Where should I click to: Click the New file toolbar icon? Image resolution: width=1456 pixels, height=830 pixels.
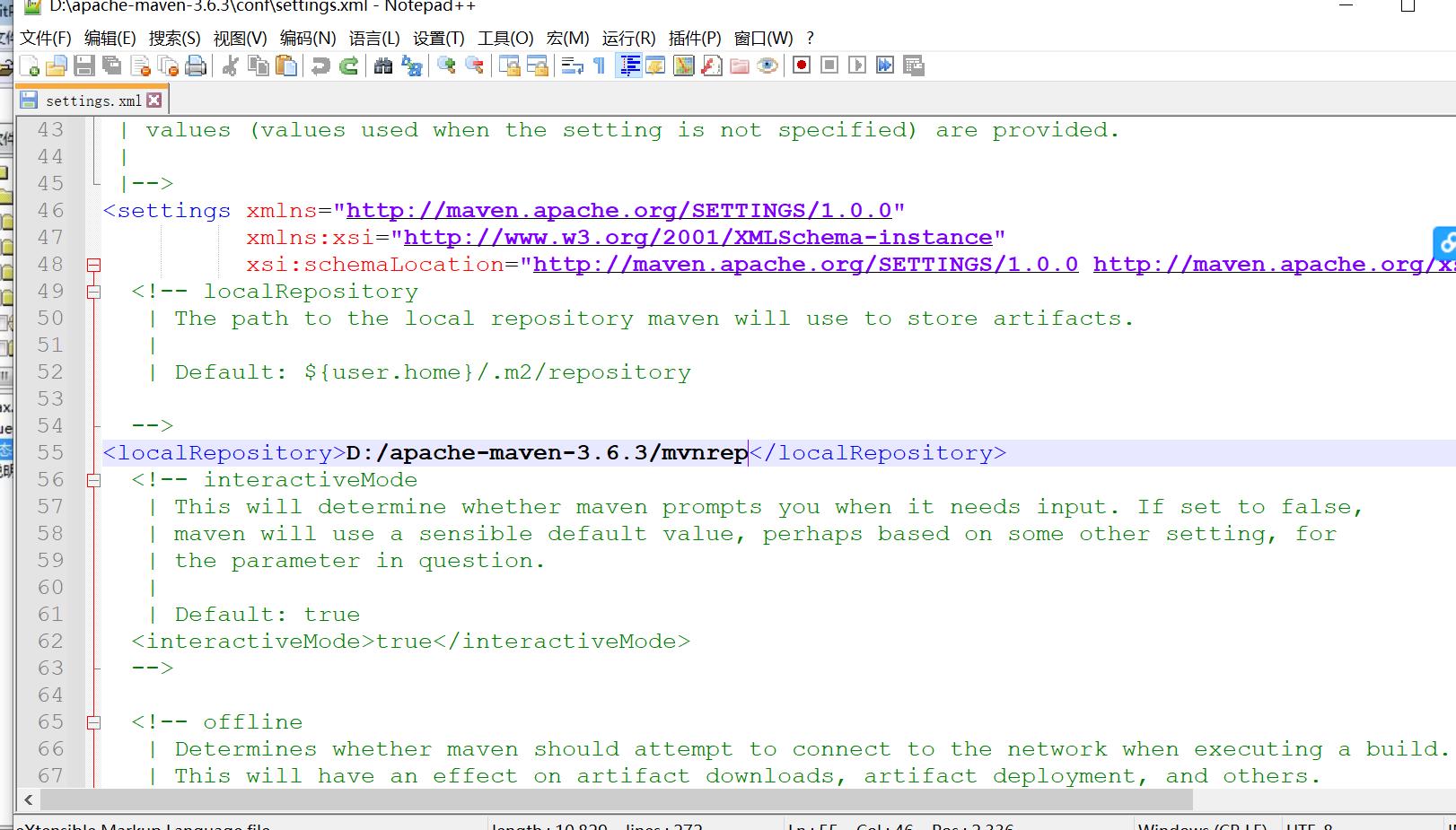(30, 66)
